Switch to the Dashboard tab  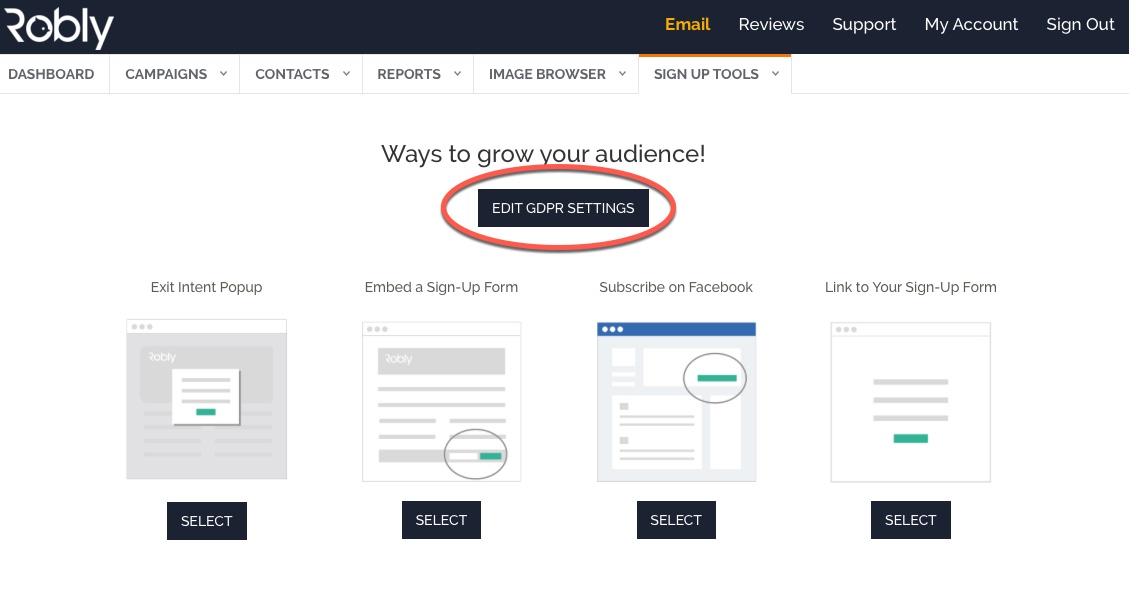pos(51,74)
